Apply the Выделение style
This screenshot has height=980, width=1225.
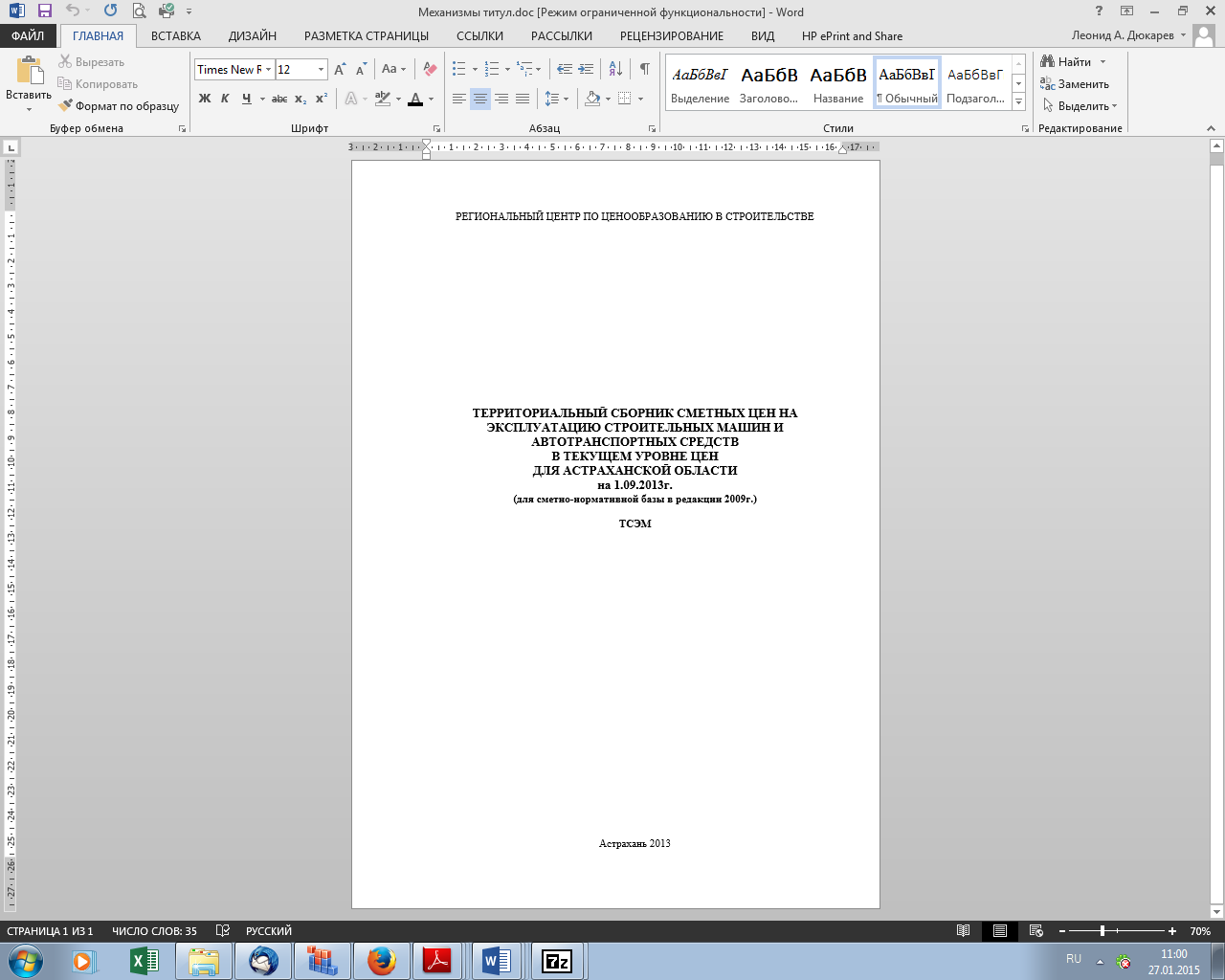701,82
